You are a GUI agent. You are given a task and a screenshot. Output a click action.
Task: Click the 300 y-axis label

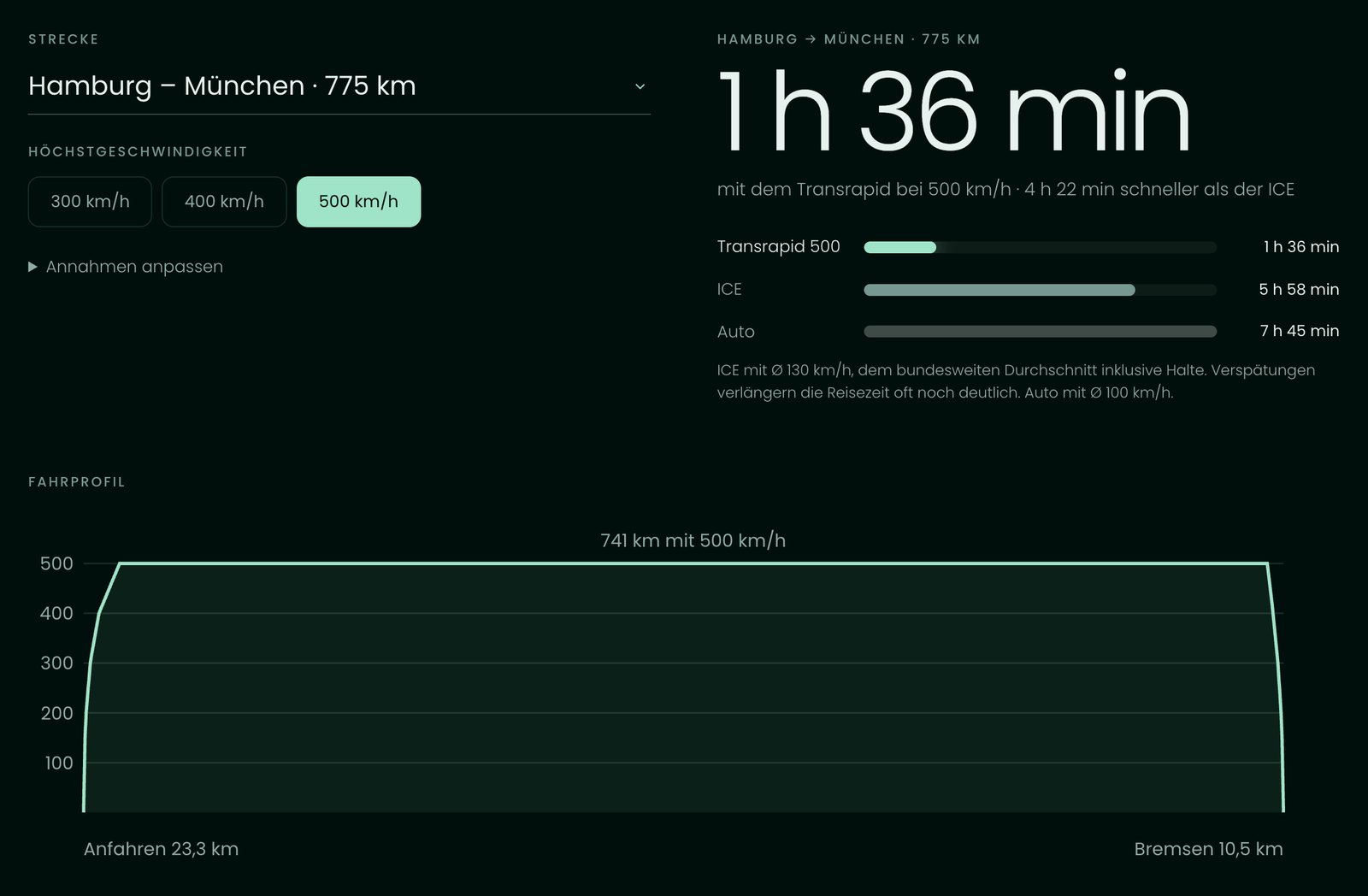click(56, 663)
